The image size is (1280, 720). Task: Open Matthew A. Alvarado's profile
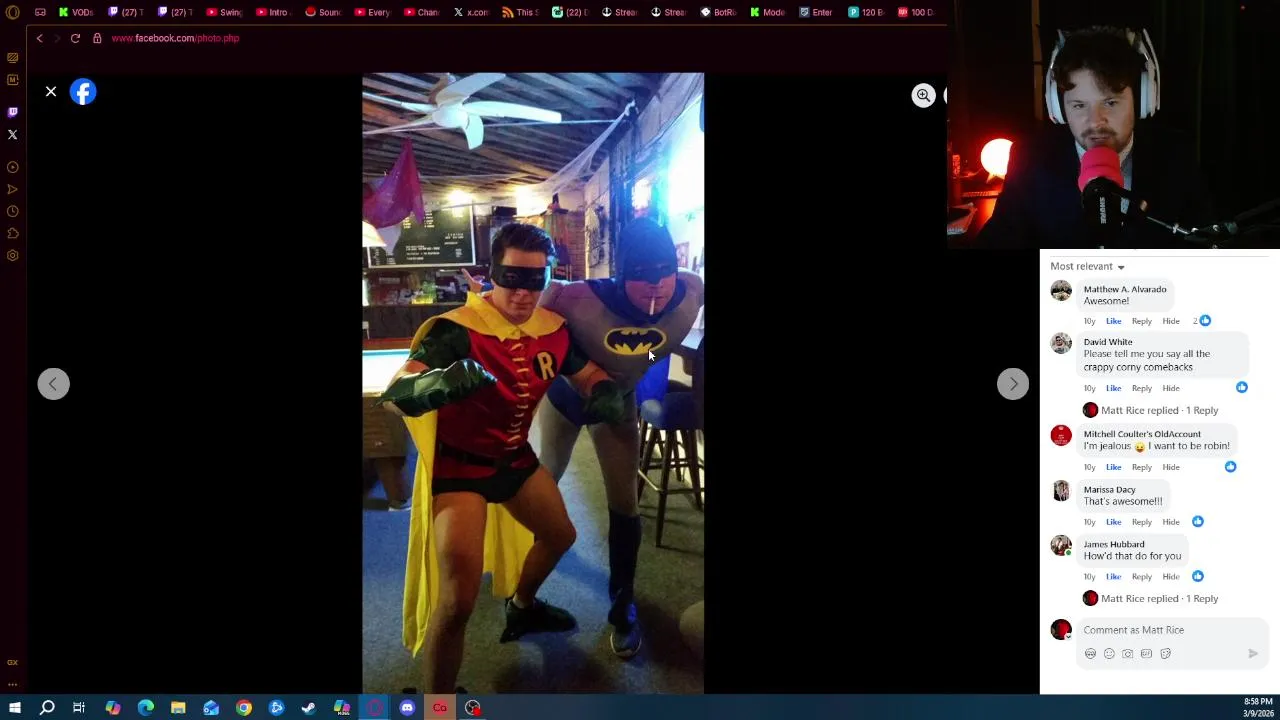[x=1125, y=289]
